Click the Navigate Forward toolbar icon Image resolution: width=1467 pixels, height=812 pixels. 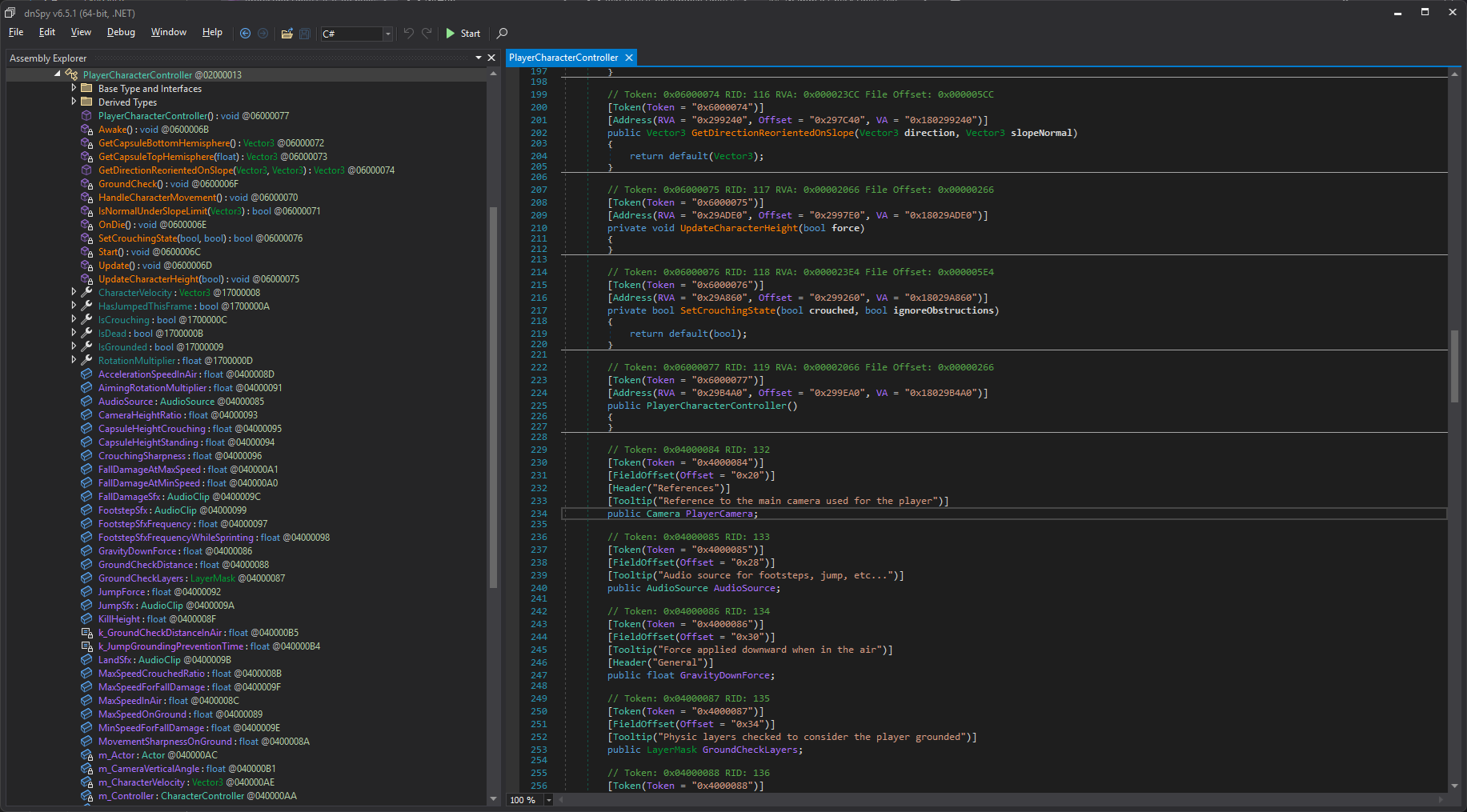(x=263, y=34)
